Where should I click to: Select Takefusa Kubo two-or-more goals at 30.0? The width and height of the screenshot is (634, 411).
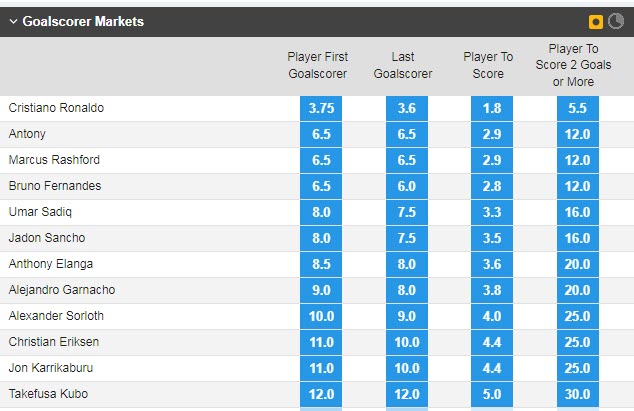pos(578,394)
